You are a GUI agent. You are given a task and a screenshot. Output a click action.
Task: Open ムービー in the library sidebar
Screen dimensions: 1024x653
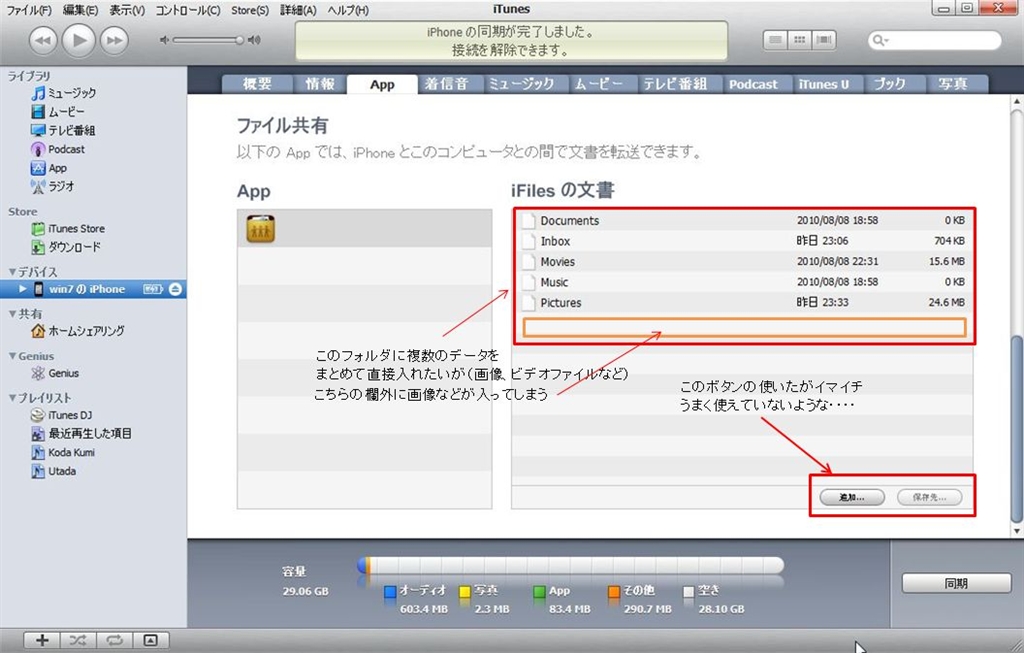click(57, 112)
